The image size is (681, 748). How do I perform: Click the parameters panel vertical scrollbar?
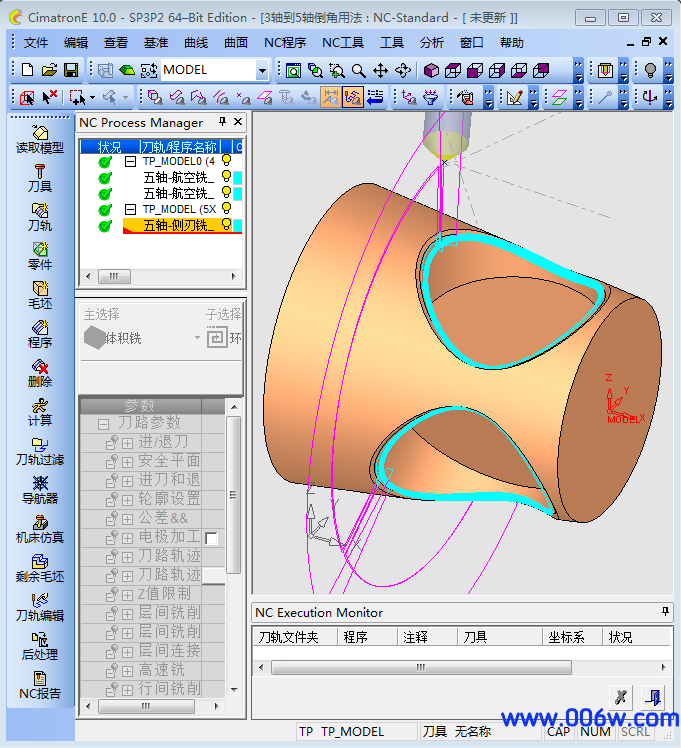tap(234, 495)
